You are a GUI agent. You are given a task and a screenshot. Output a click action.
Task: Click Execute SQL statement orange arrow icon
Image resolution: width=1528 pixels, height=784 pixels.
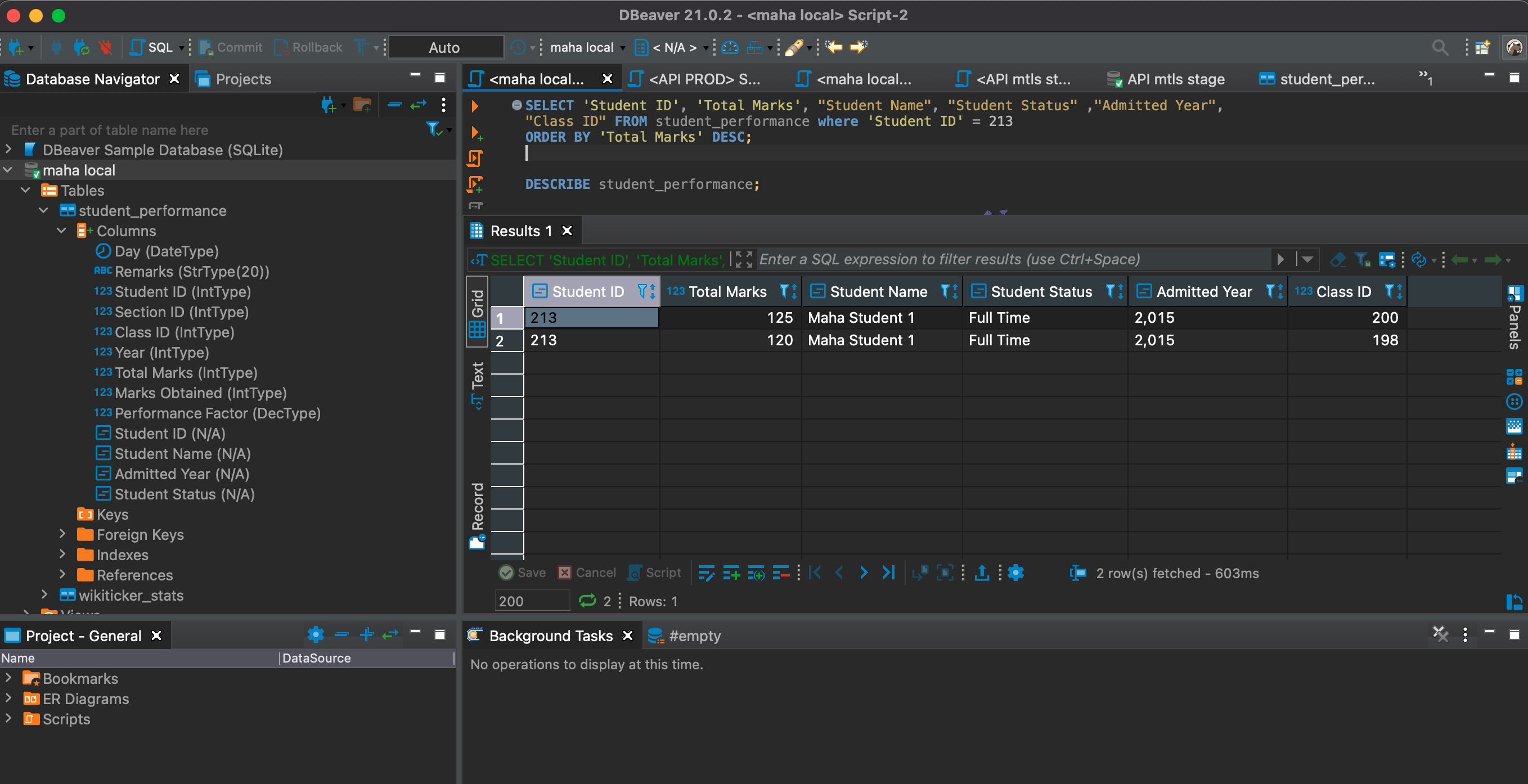coord(475,106)
